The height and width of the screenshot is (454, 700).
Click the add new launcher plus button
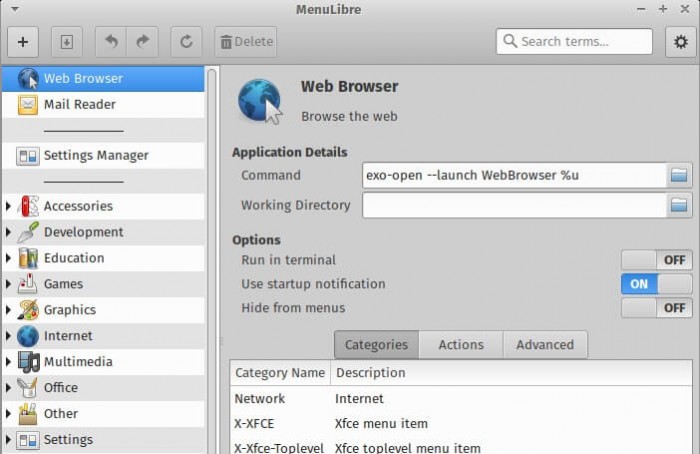pyautogui.click(x=23, y=42)
